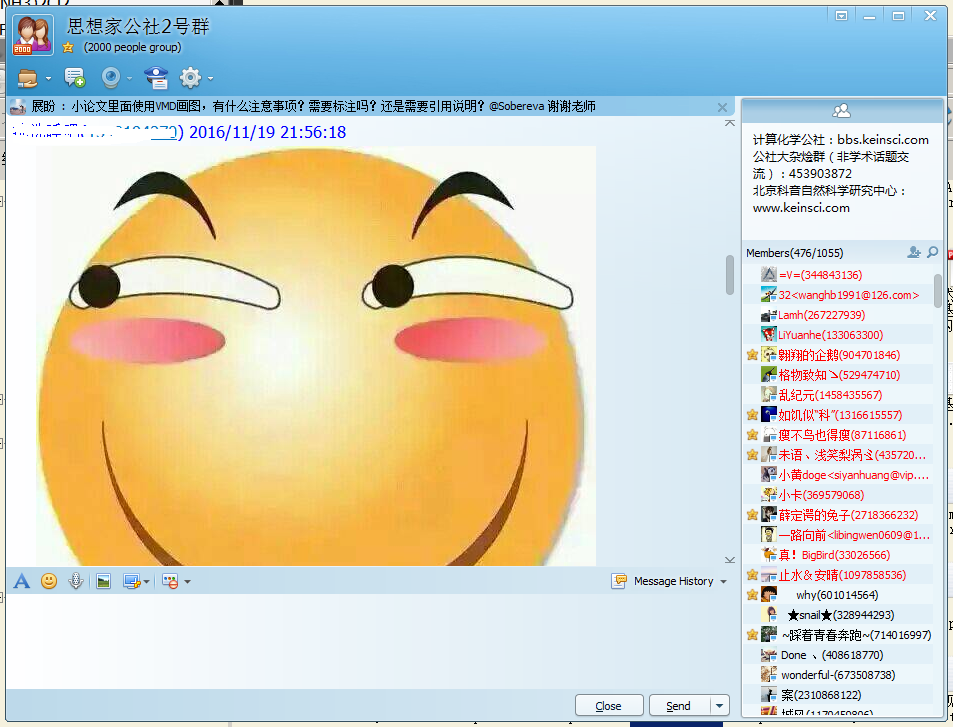Viewport: 953px width, 727px height.
Task: Click the Send button
Action: click(x=678, y=706)
